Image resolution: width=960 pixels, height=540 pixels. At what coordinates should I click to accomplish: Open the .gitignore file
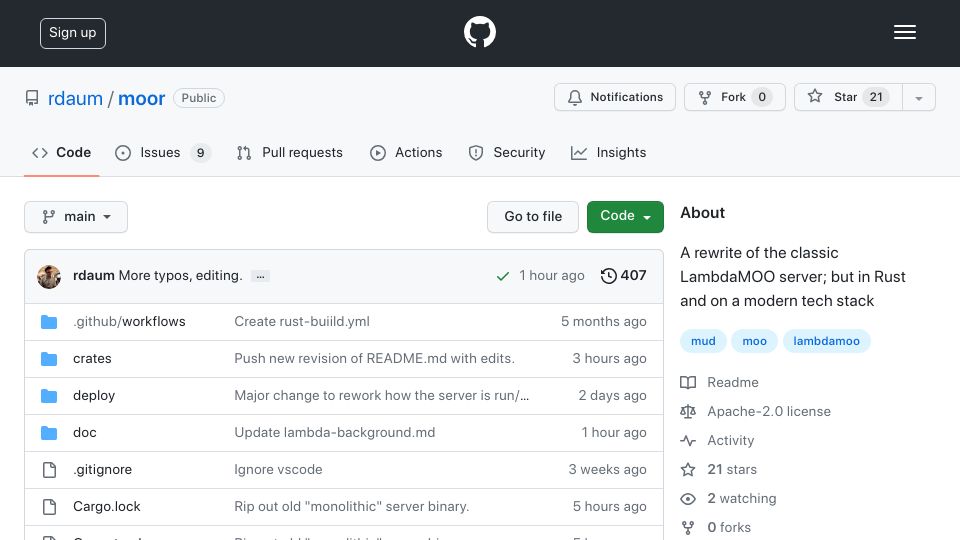tap(102, 470)
